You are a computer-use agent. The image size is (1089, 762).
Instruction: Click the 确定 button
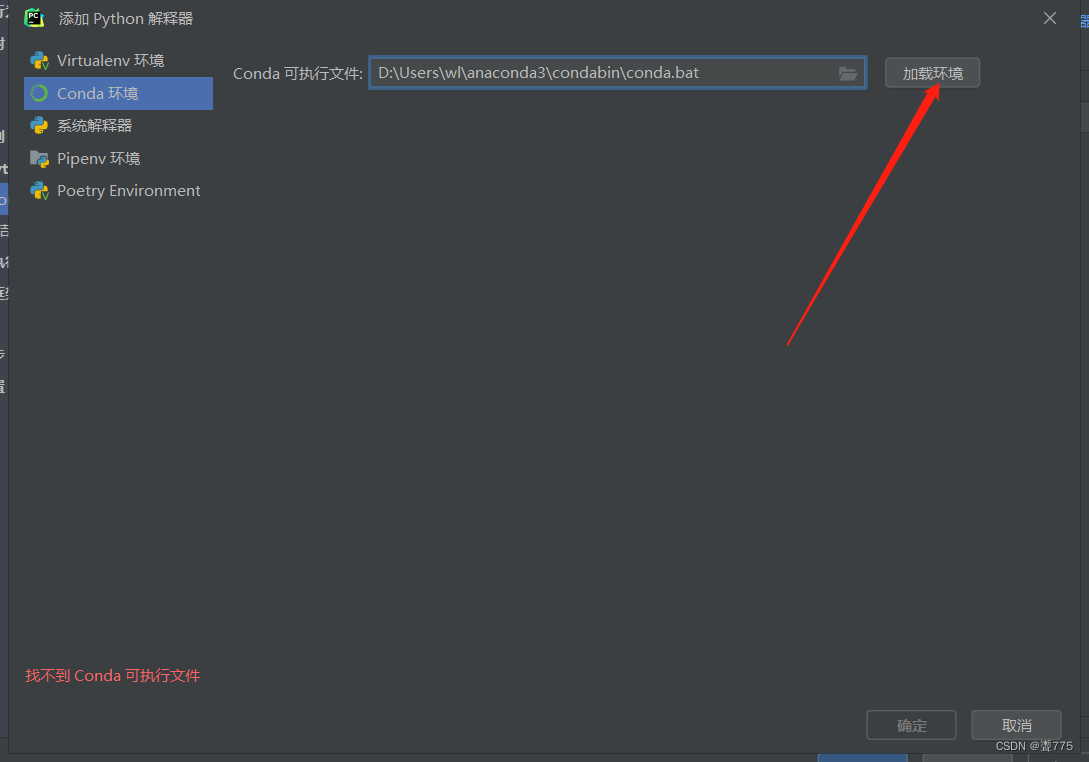click(911, 725)
